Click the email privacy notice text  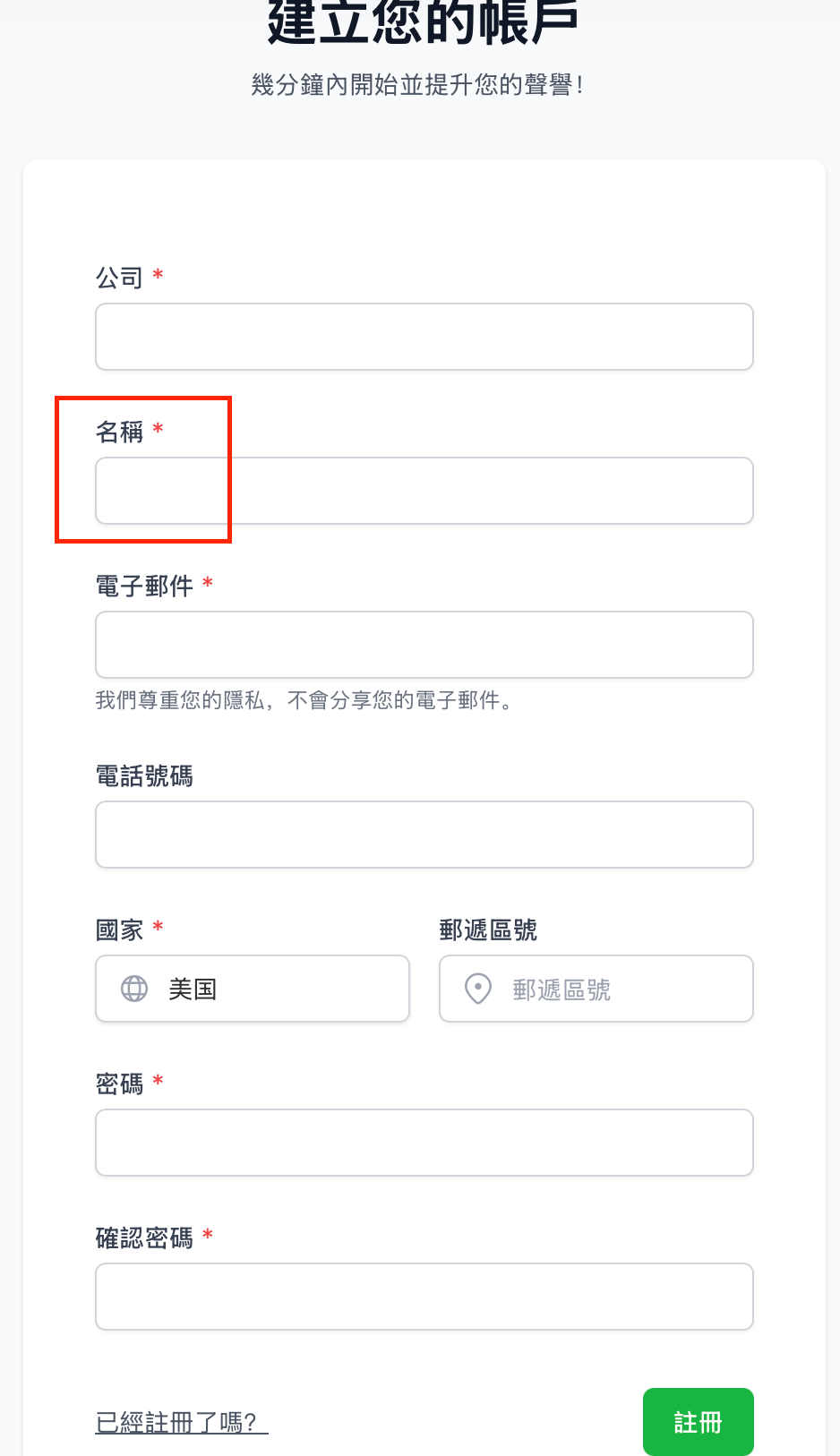click(x=305, y=700)
